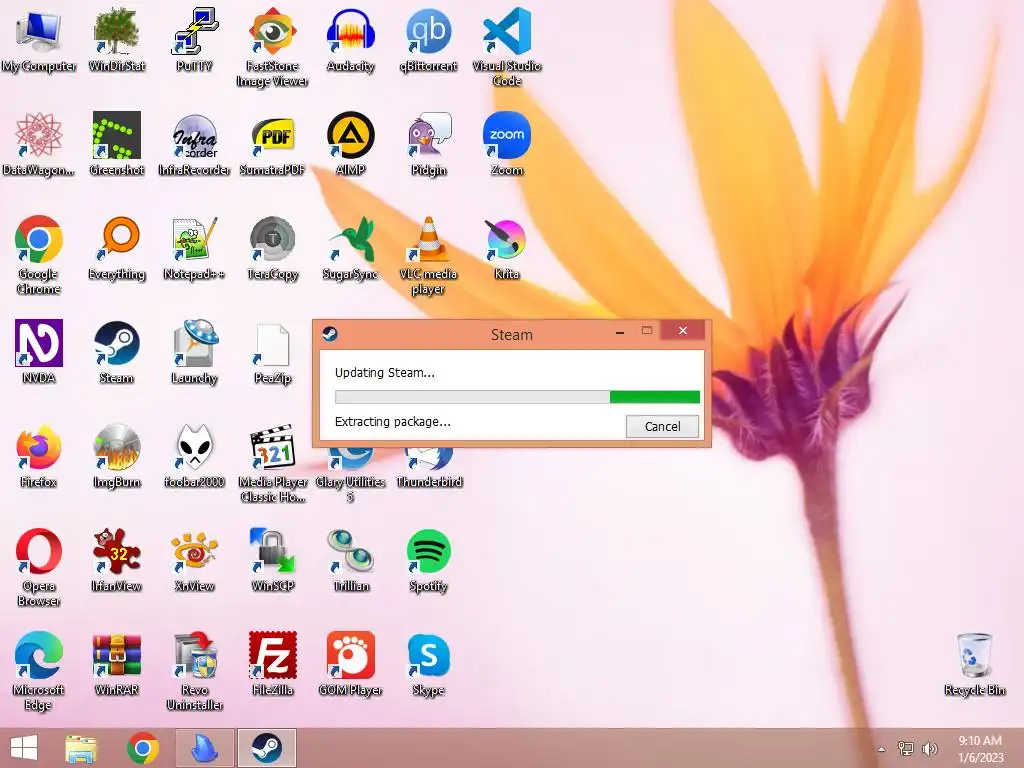The image size is (1024, 768).
Task: Select the PeaZip shortcut
Action: (x=272, y=352)
